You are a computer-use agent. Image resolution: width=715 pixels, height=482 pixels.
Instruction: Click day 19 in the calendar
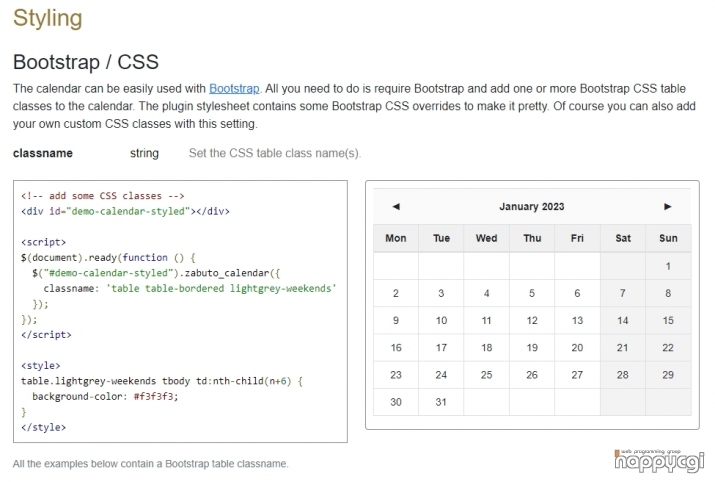pos(532,348)
